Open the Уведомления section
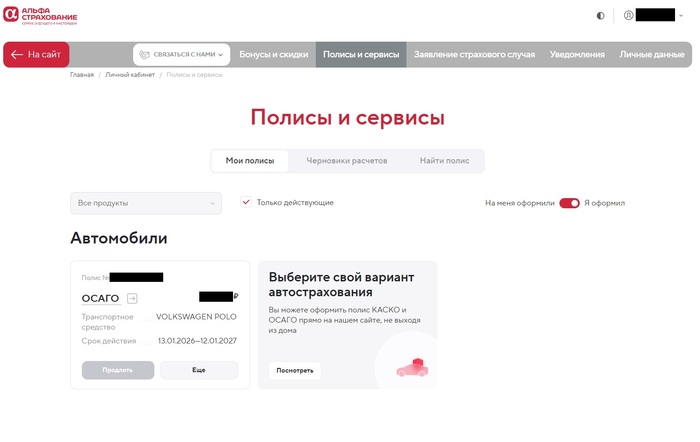 (x=577, y=54)
